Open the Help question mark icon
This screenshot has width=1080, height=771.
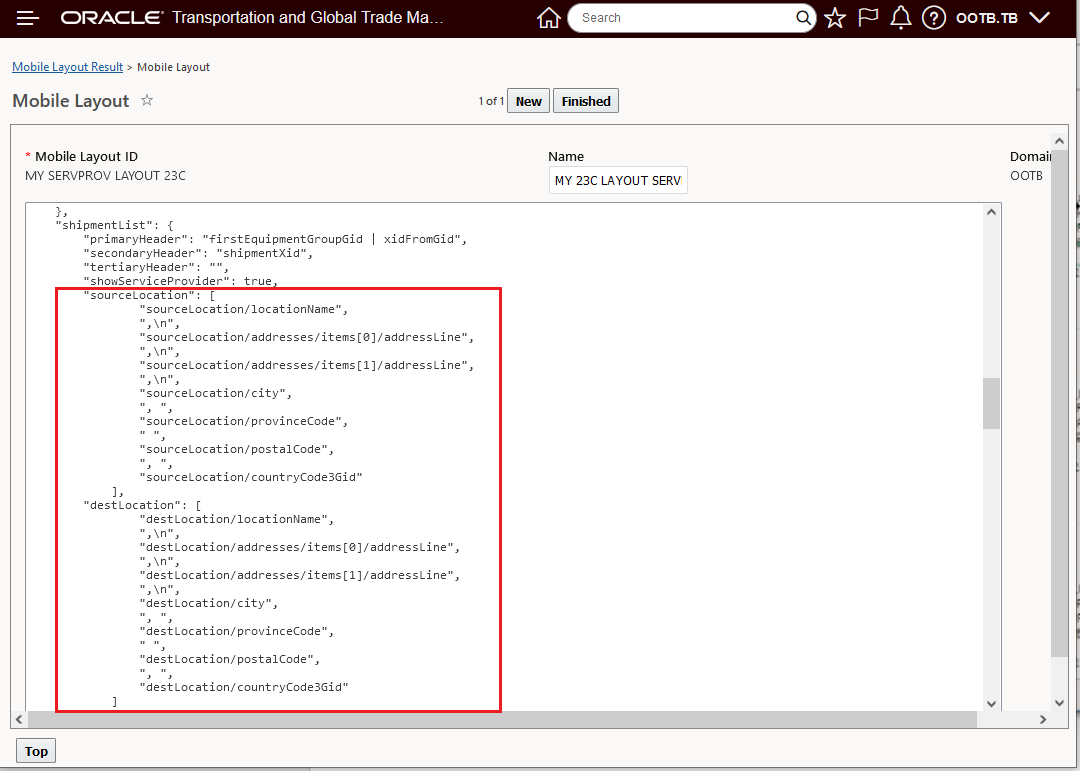pos(933,18)
